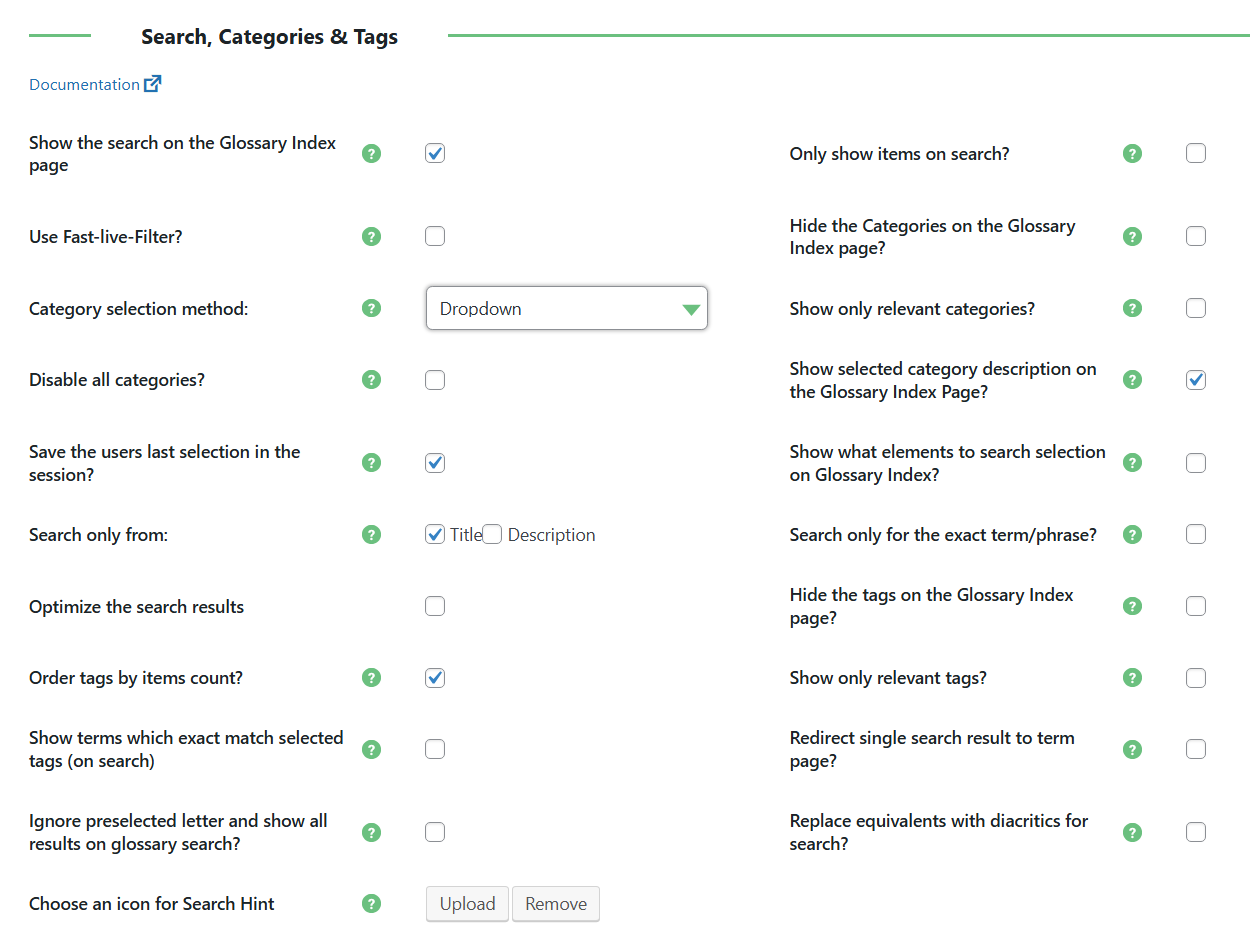Check Show terms which exact match selected tags

[x=435, y=749]
